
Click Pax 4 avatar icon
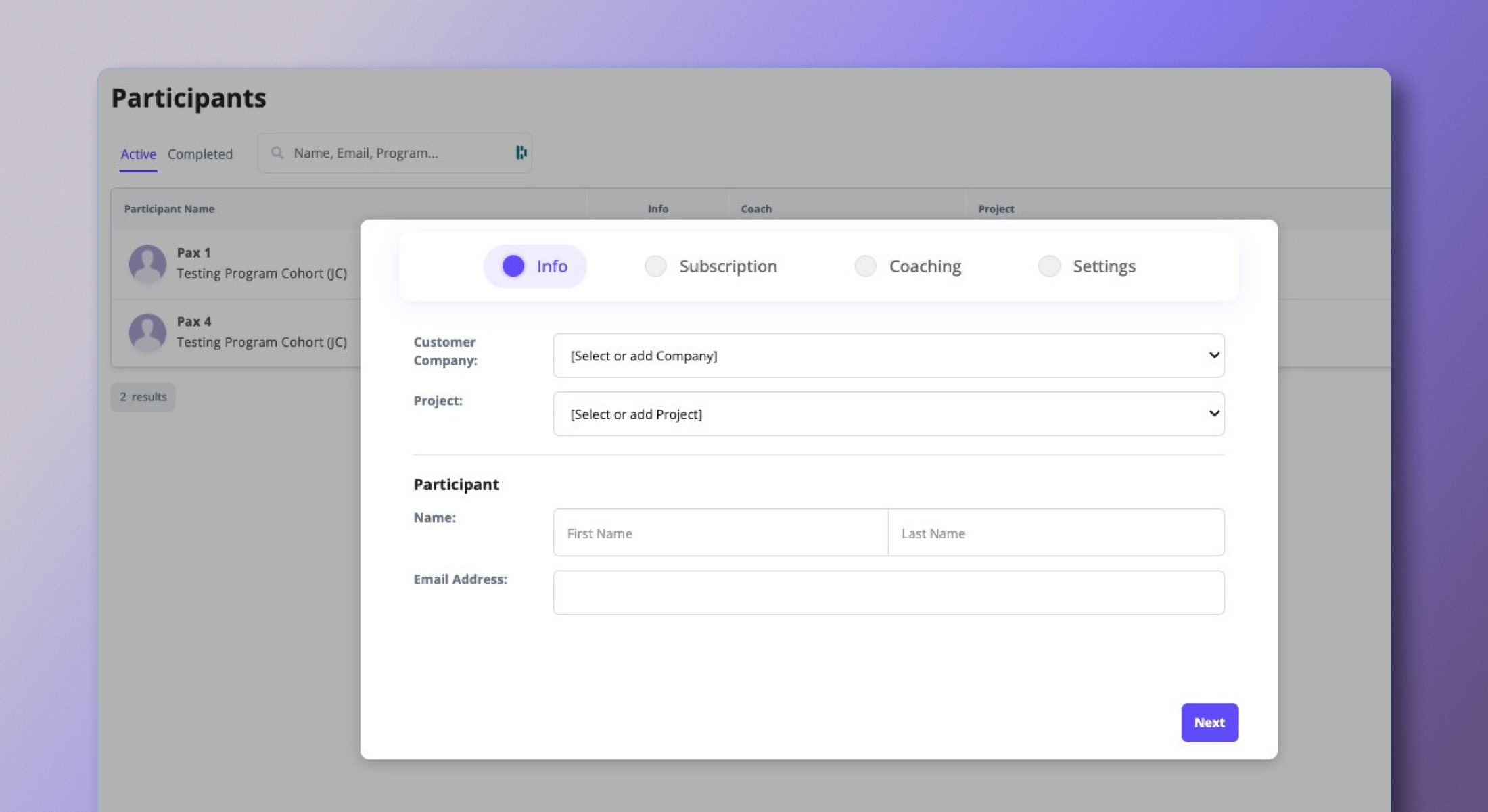147,332
